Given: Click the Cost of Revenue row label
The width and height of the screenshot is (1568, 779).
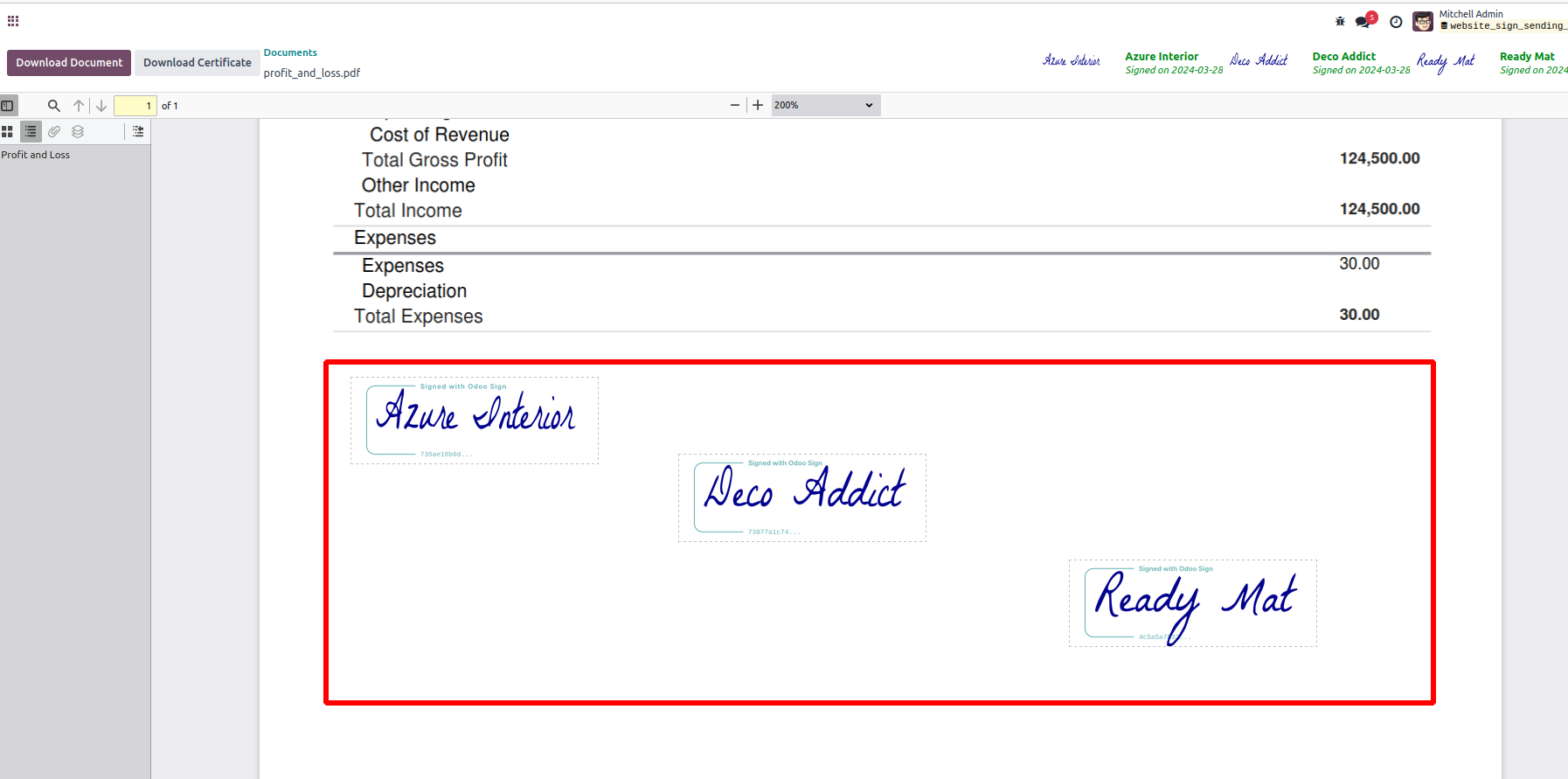Looking at the screenshot, I should [440, 135].
